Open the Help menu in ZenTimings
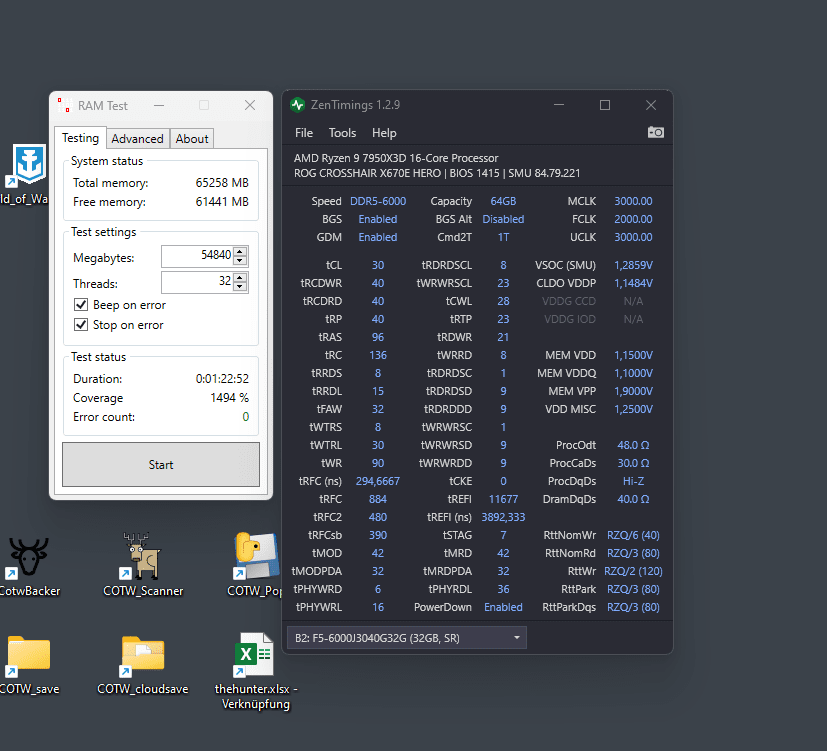This screenshot has height=751, width=827. pyautogui.click(x=384, y=133)
